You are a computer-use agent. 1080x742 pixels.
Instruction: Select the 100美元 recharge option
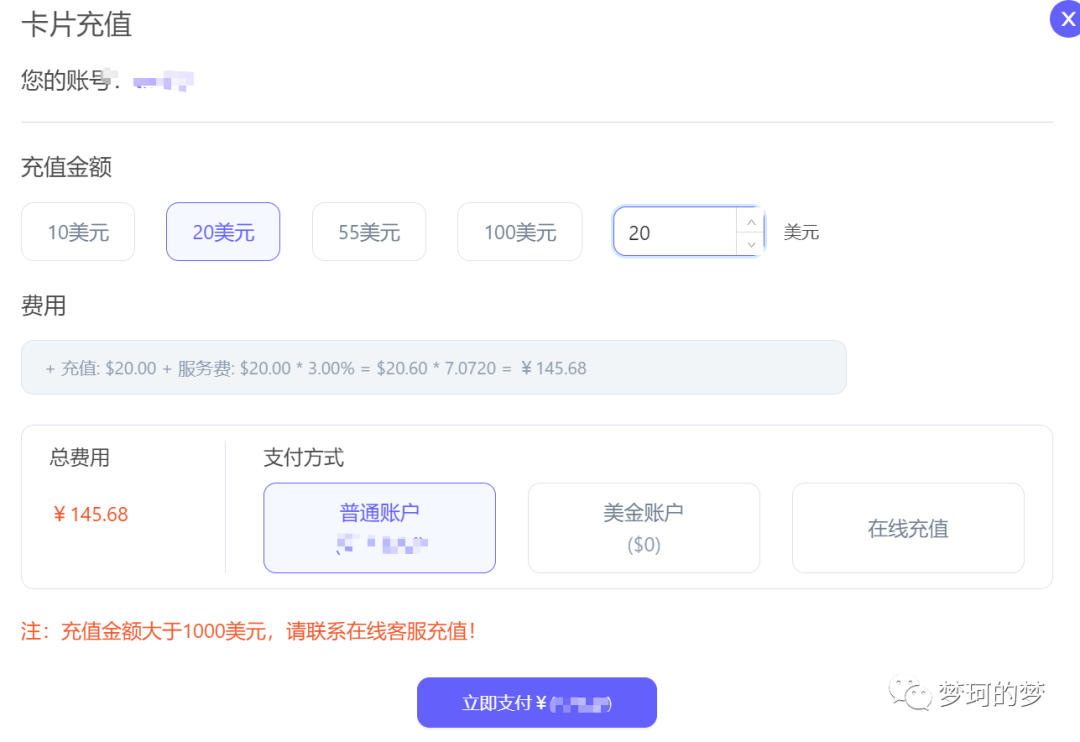pyautogui.click(x=519, y=232)
